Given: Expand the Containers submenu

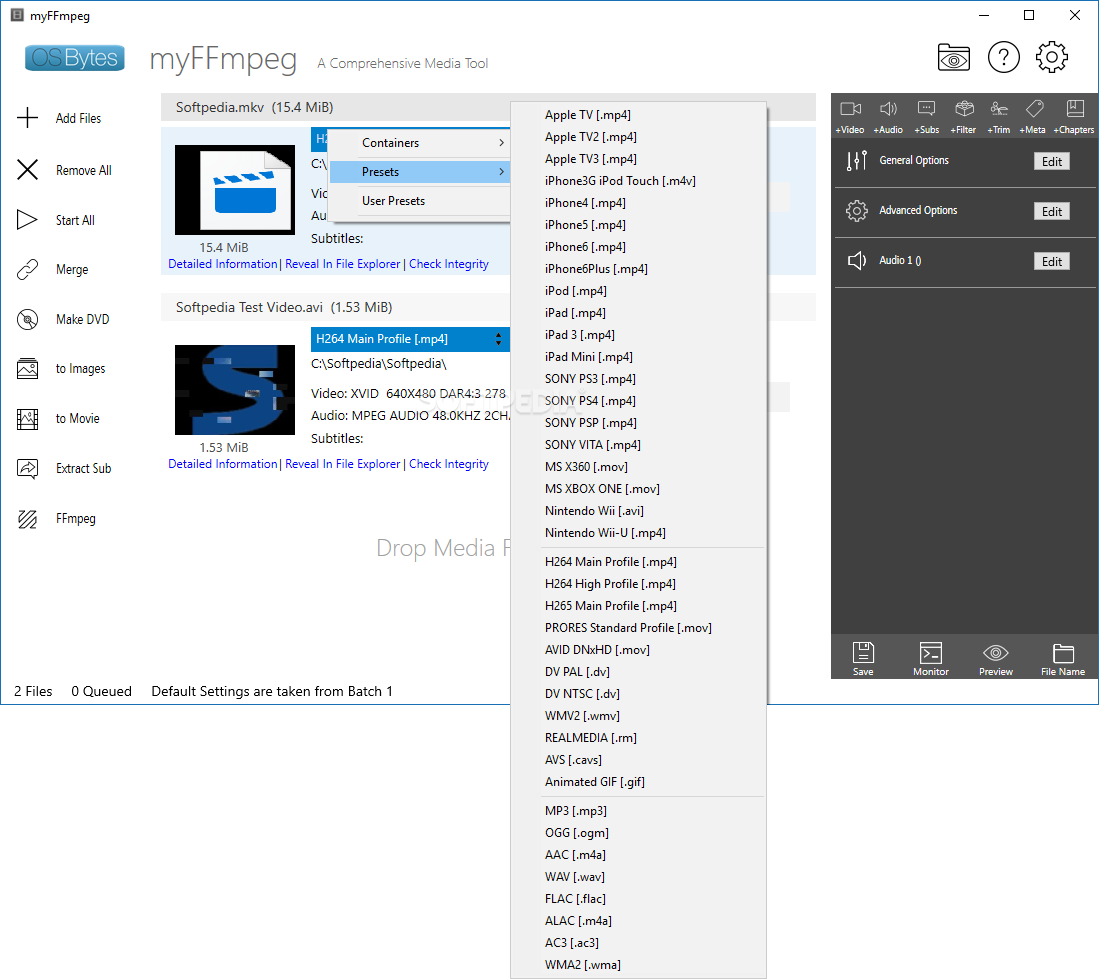Looking at the screenshot, I should click(419, 143).
